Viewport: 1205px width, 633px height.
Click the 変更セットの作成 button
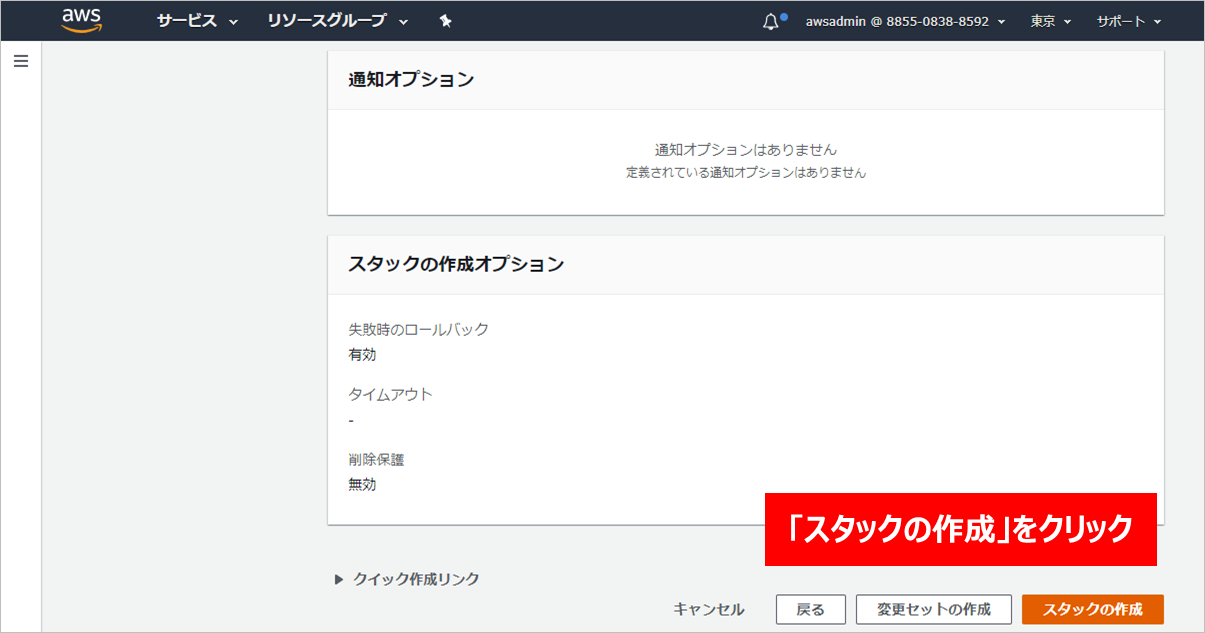(933, 609)
